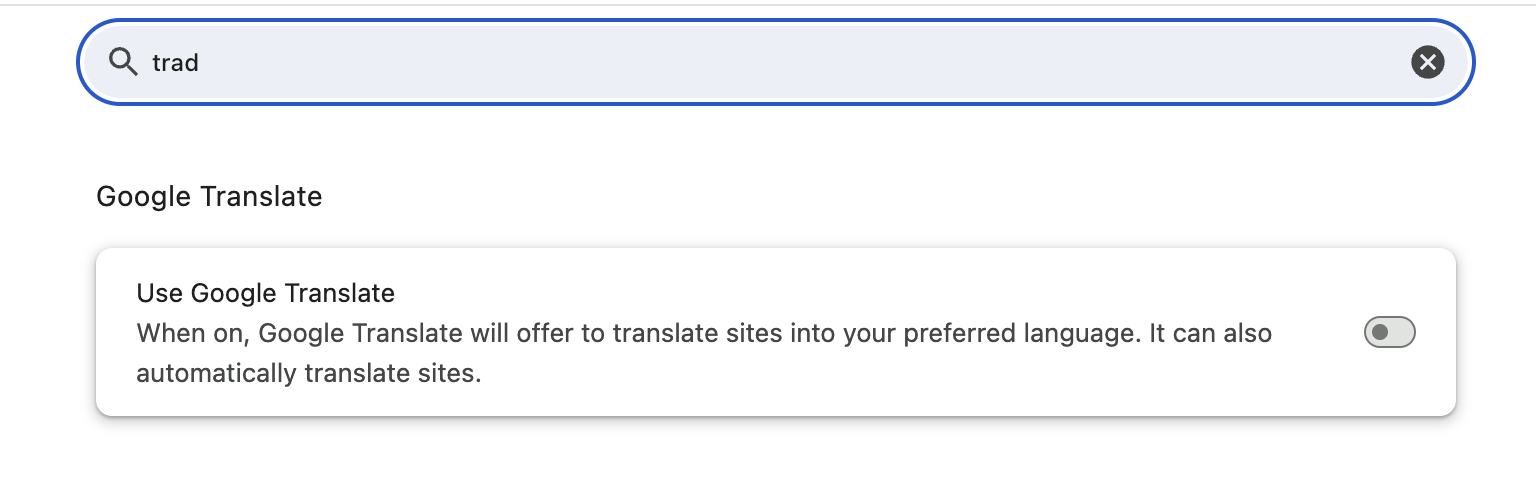Clear the search with the X icon
1536x478 pixels.
pyautogui.click(x=1427, y=62)
